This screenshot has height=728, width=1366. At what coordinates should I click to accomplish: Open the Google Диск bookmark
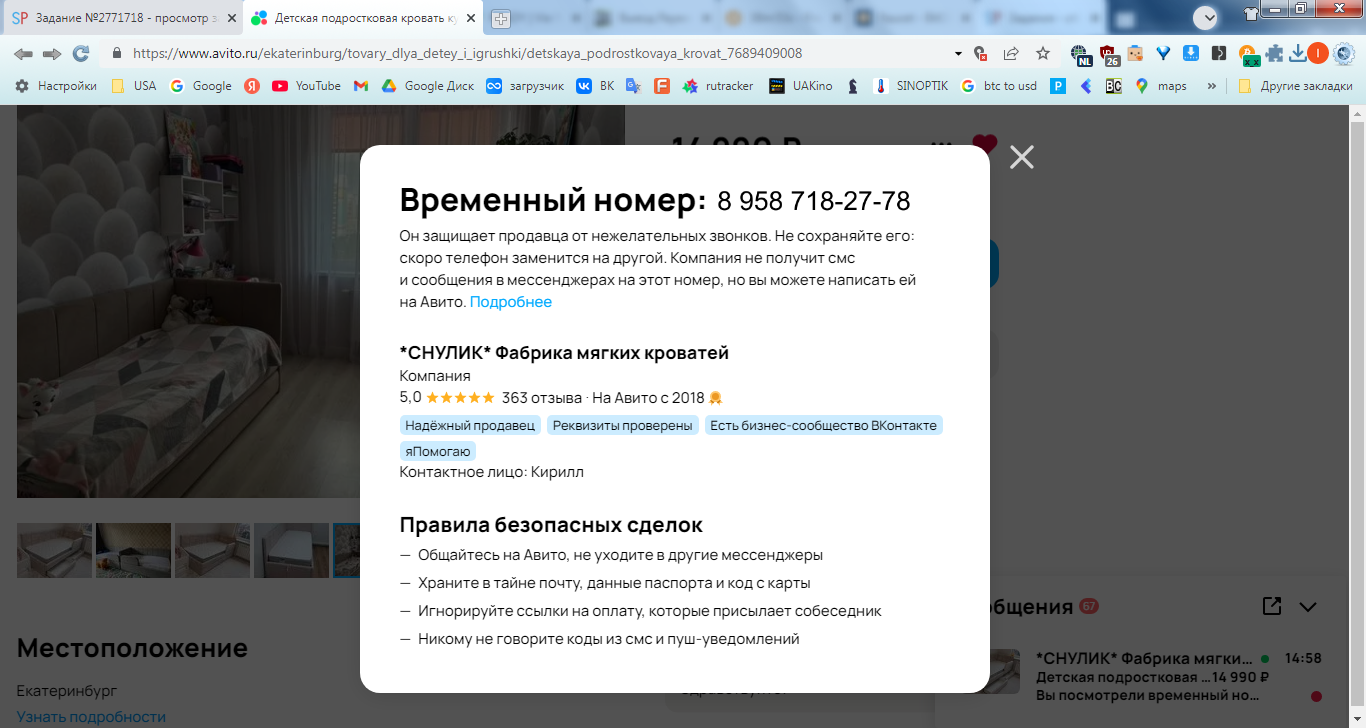pyautogui.click(x=429, y=86)
